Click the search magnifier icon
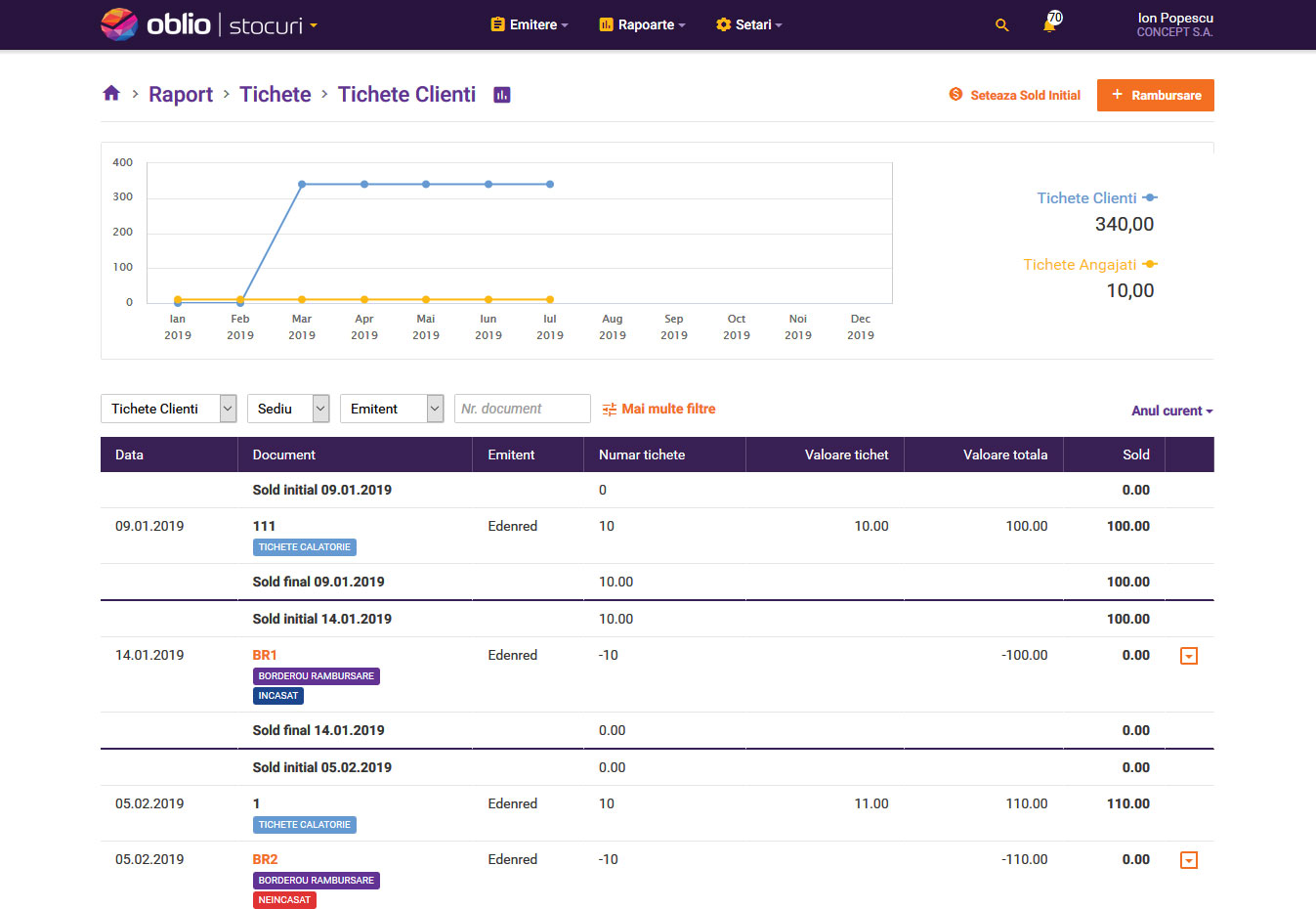 1001,25
